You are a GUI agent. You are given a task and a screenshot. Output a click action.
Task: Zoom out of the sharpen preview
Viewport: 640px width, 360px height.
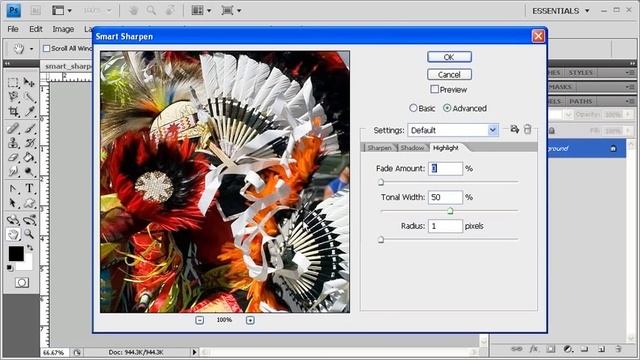tap(199, 320)
